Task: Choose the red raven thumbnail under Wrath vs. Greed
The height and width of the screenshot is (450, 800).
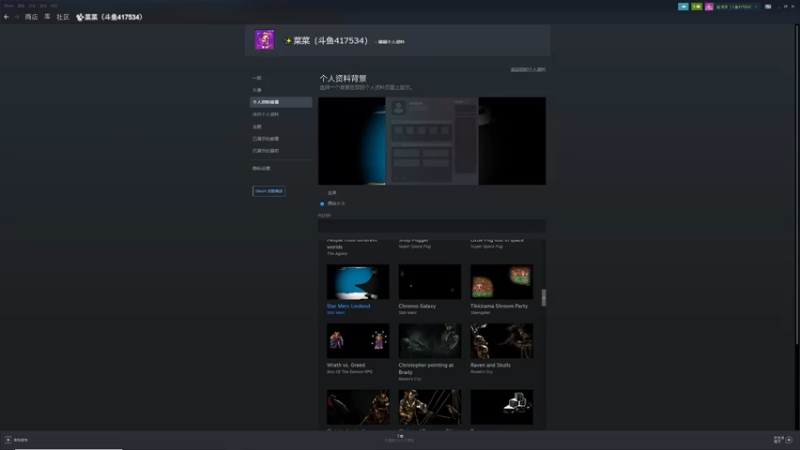Action: click(x=358, y=408)
